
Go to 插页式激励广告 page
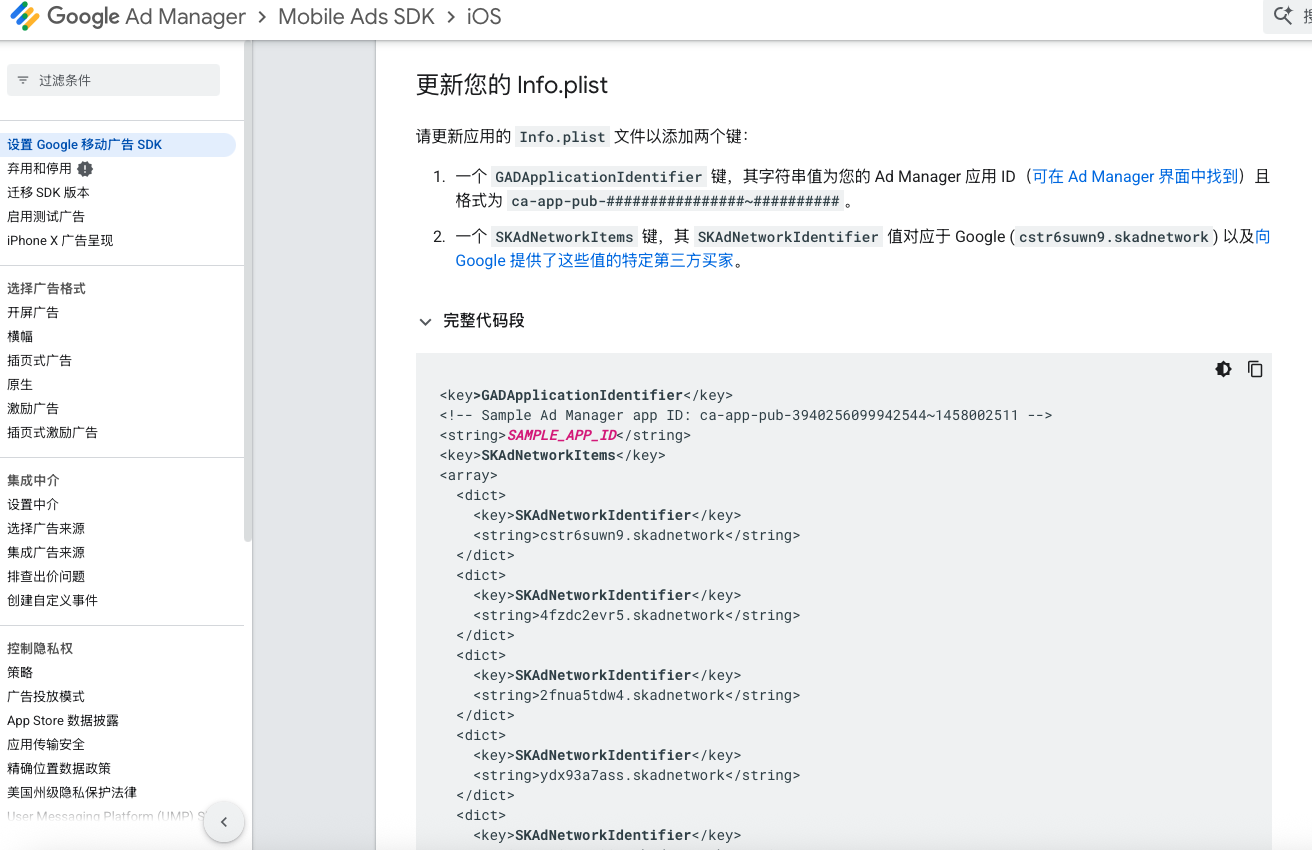(x=52, y=433)
